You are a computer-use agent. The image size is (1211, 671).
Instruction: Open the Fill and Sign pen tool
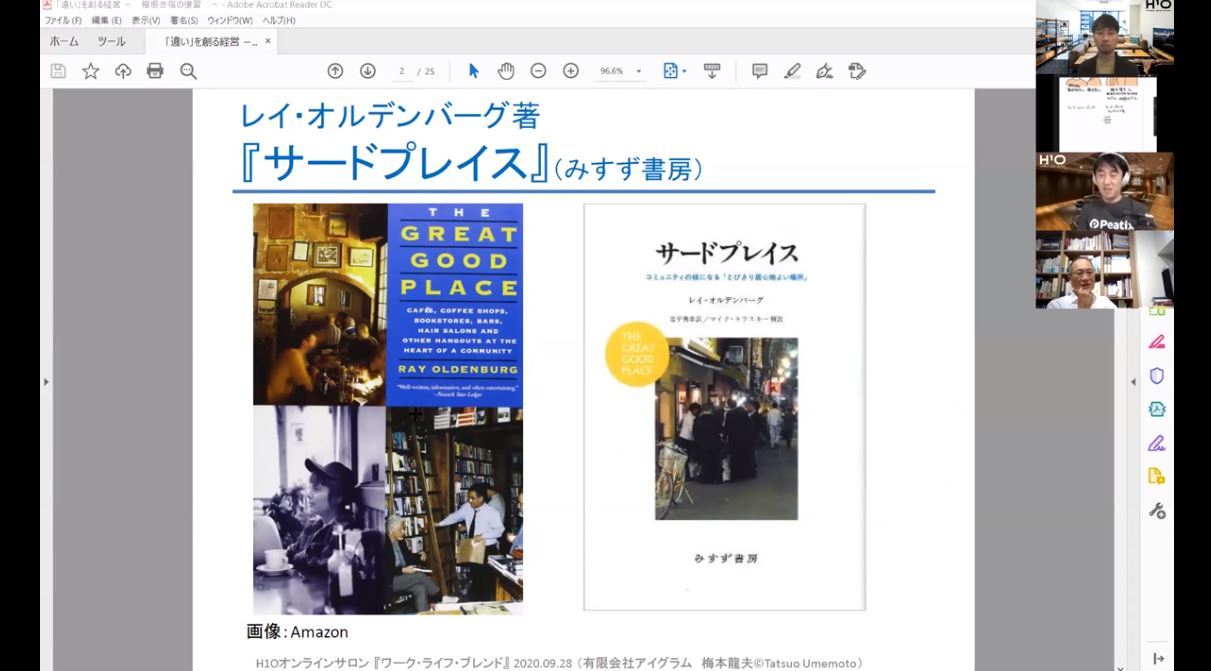tap(825, 71)
